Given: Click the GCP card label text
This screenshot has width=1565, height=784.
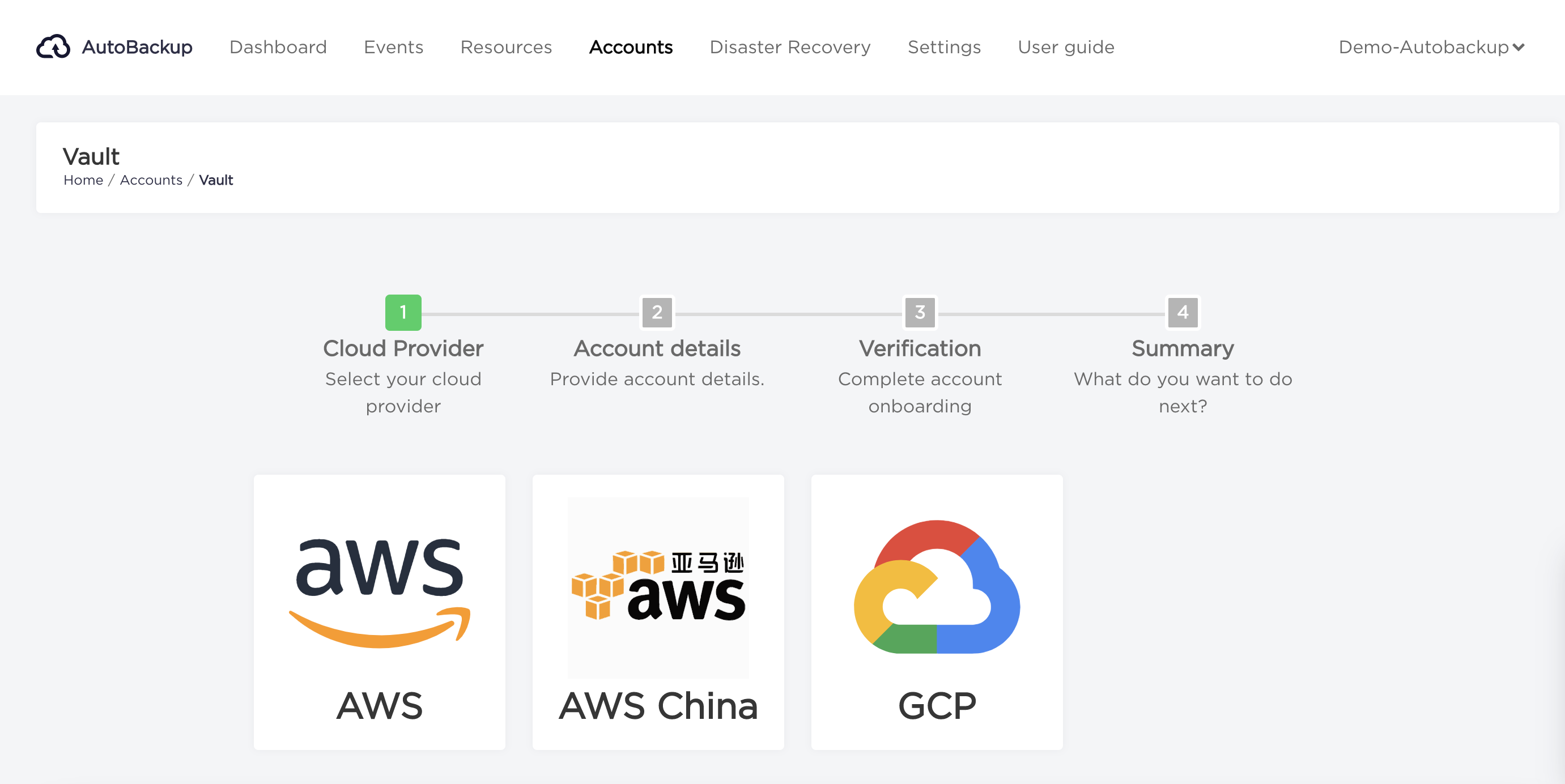Looking at the screenshot, I should [x=937, y=706].
